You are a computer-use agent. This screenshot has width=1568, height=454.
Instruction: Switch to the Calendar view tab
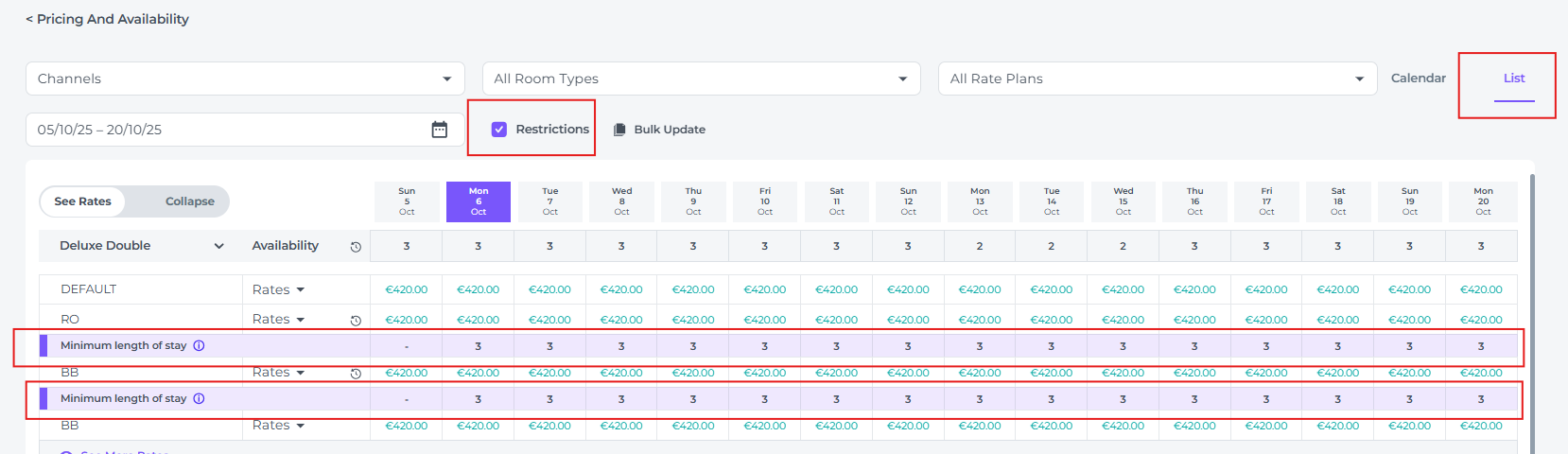pyautogui.click(x=1418, y=79)
